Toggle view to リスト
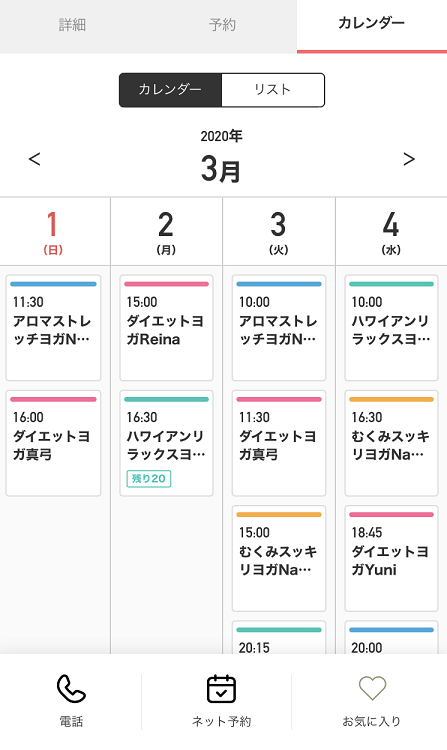The width and height of the screenshot is (447, 750). click(x=273, y=89)
